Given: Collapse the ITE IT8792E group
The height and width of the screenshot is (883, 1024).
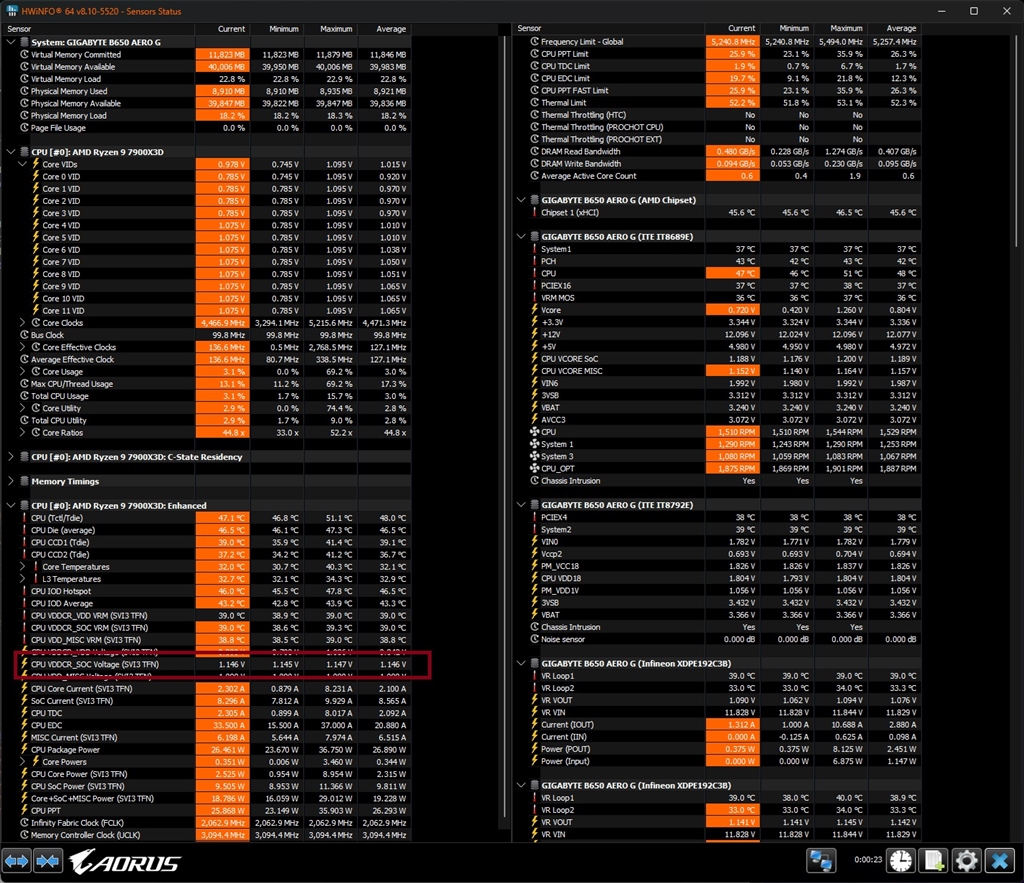Looking at the screenshot, I should coord(521,505).
